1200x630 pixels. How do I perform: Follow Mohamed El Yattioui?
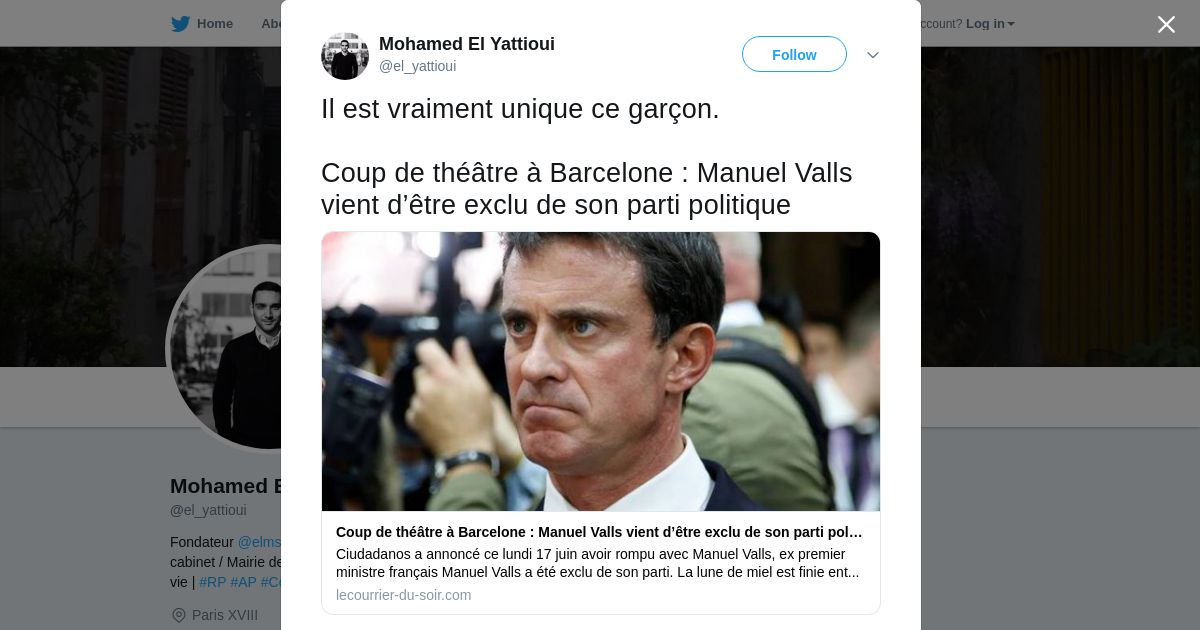[x=794, y=54]
